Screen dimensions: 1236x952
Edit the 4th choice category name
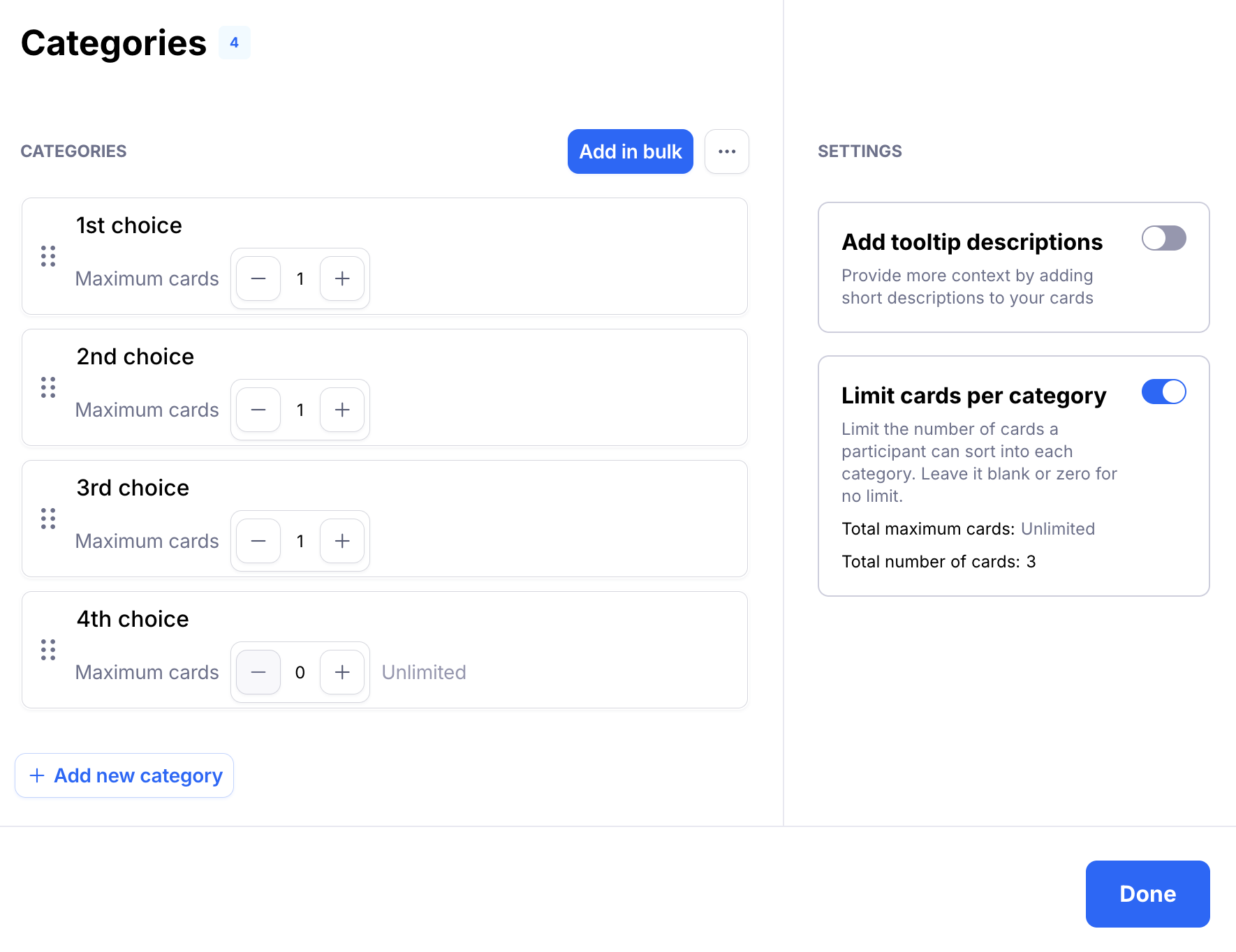pos(133,619)
